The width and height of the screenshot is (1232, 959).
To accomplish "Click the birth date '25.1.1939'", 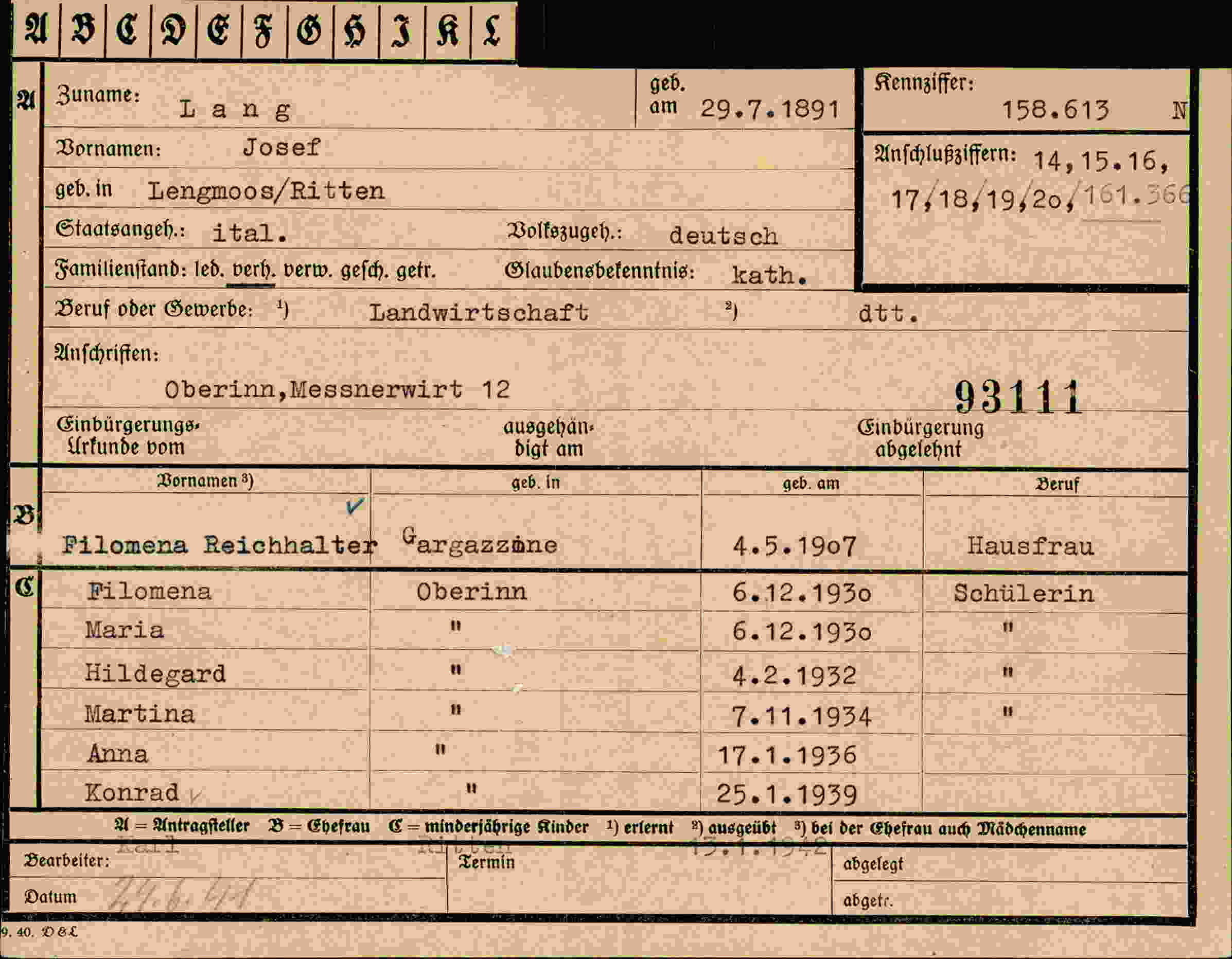I will [x=787, y=795].
